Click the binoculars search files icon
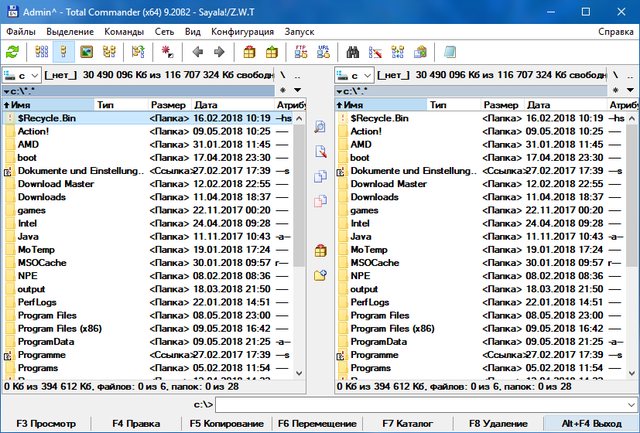The height and width of the screenshot is (433, 640). click(352, 51)
